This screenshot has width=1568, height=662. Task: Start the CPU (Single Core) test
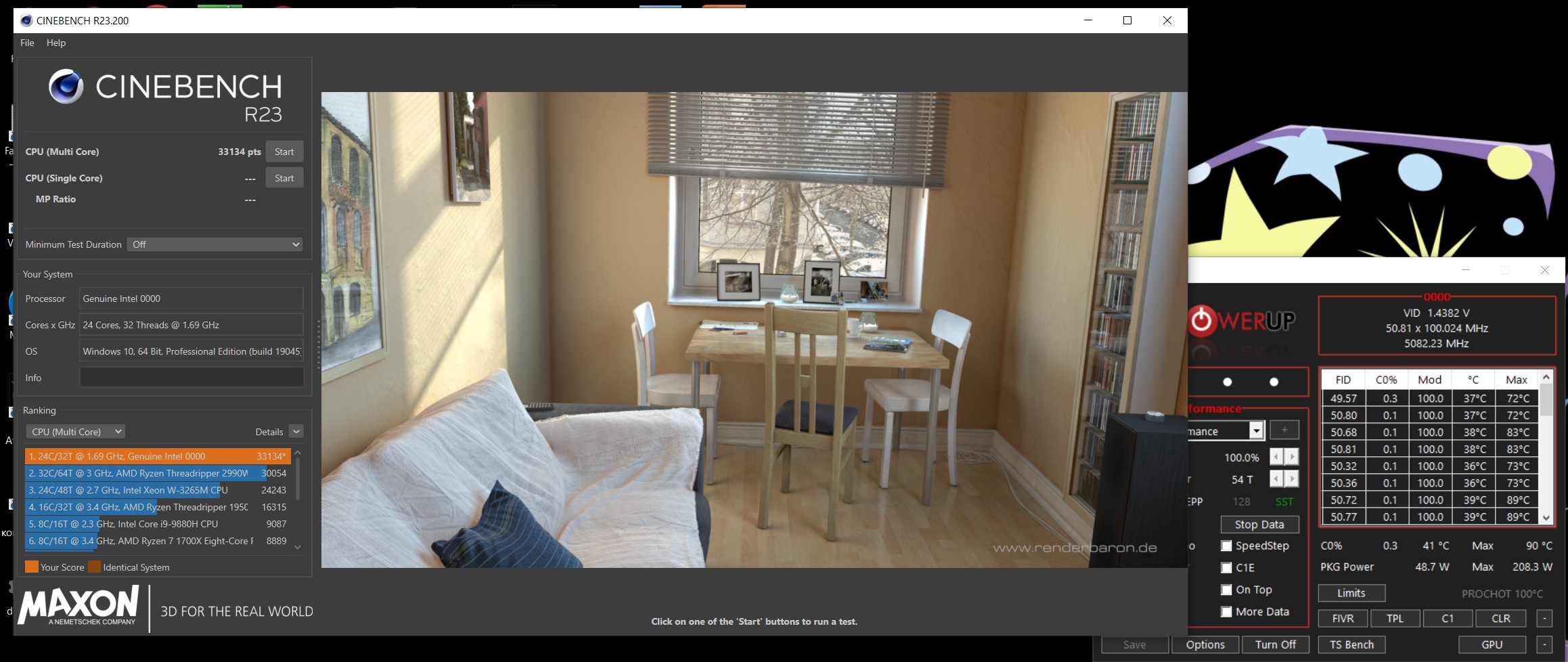284,178
